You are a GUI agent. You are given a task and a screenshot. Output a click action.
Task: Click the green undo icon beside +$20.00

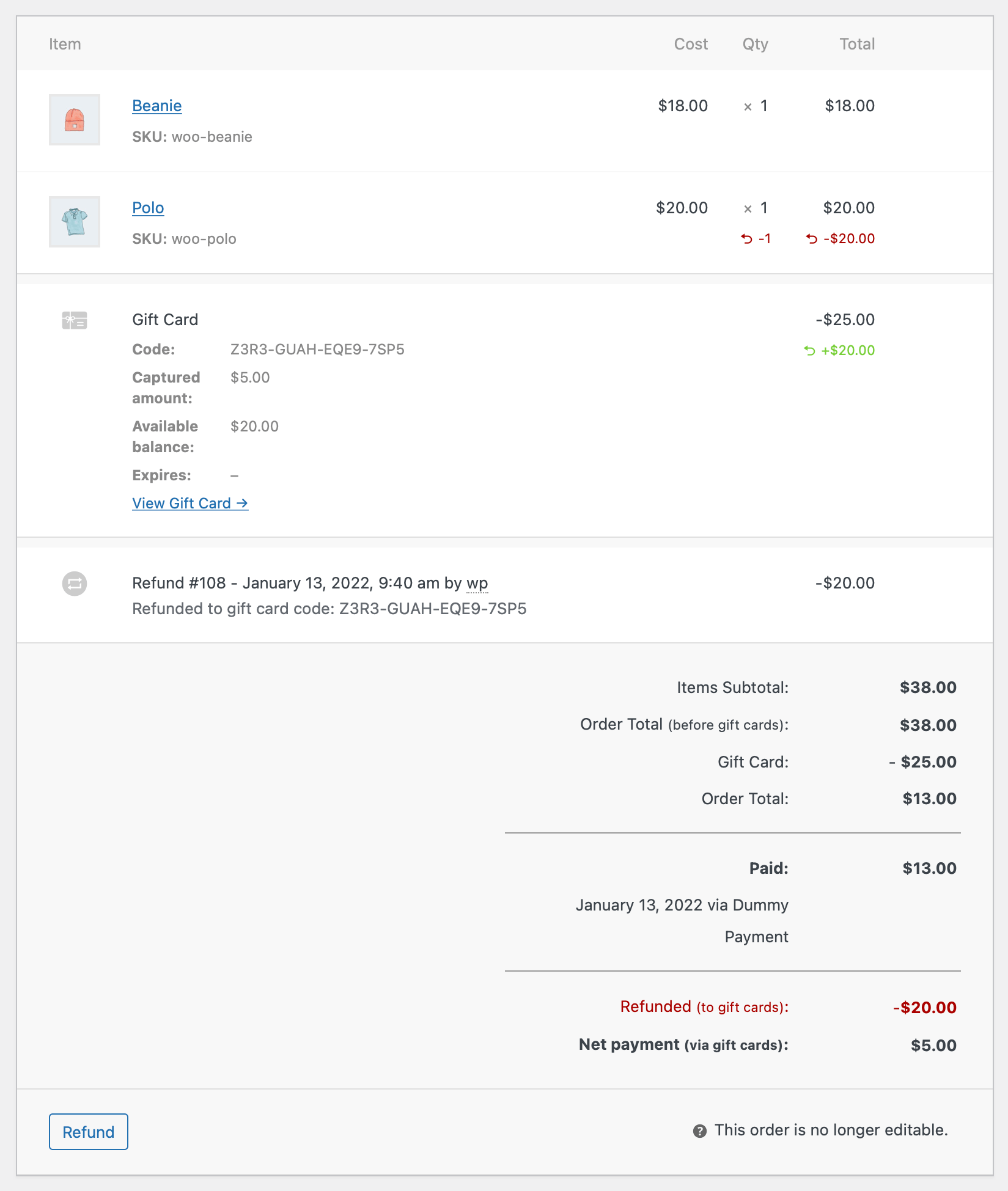(x=810, y=351)
